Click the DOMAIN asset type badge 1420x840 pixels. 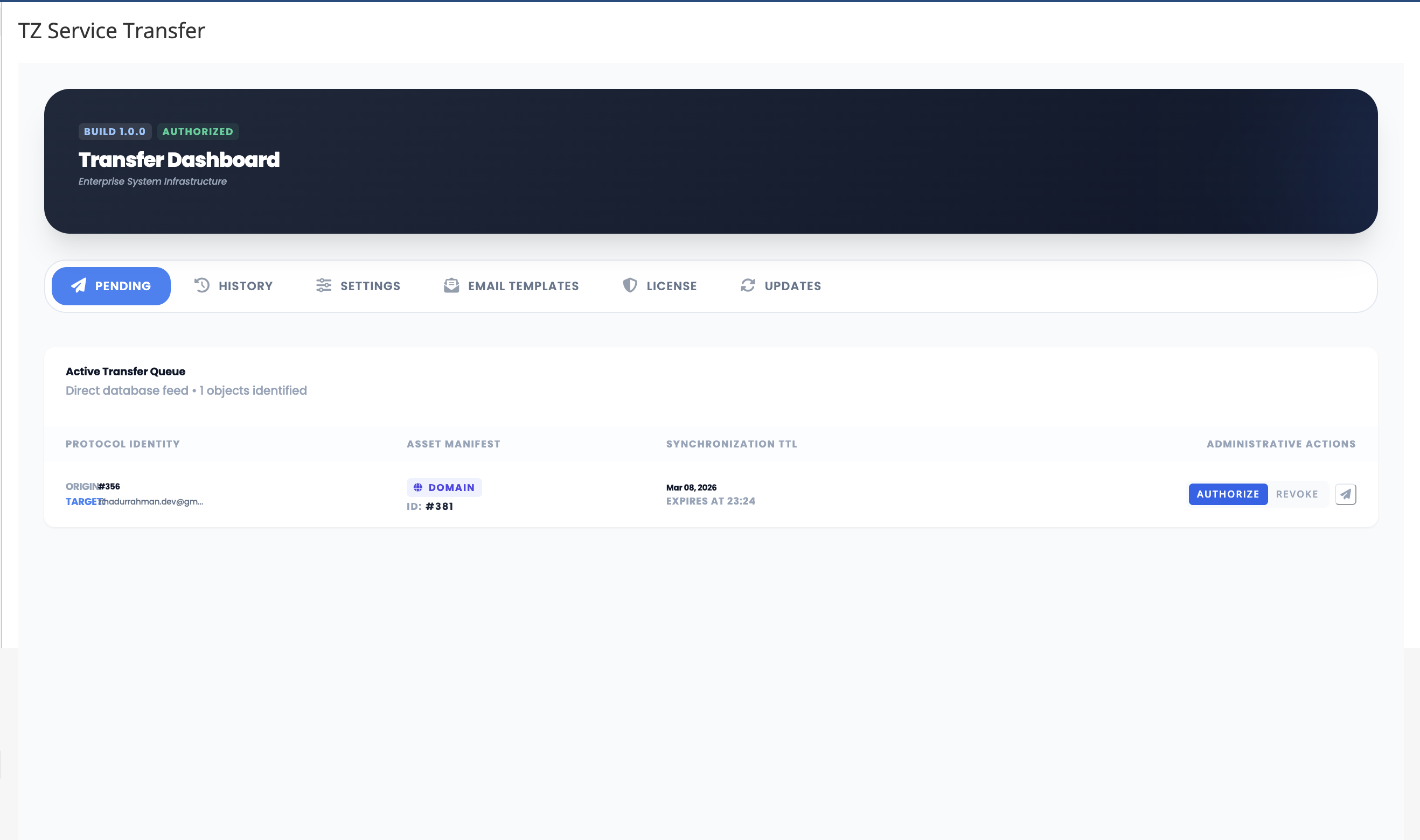[444, 487]
